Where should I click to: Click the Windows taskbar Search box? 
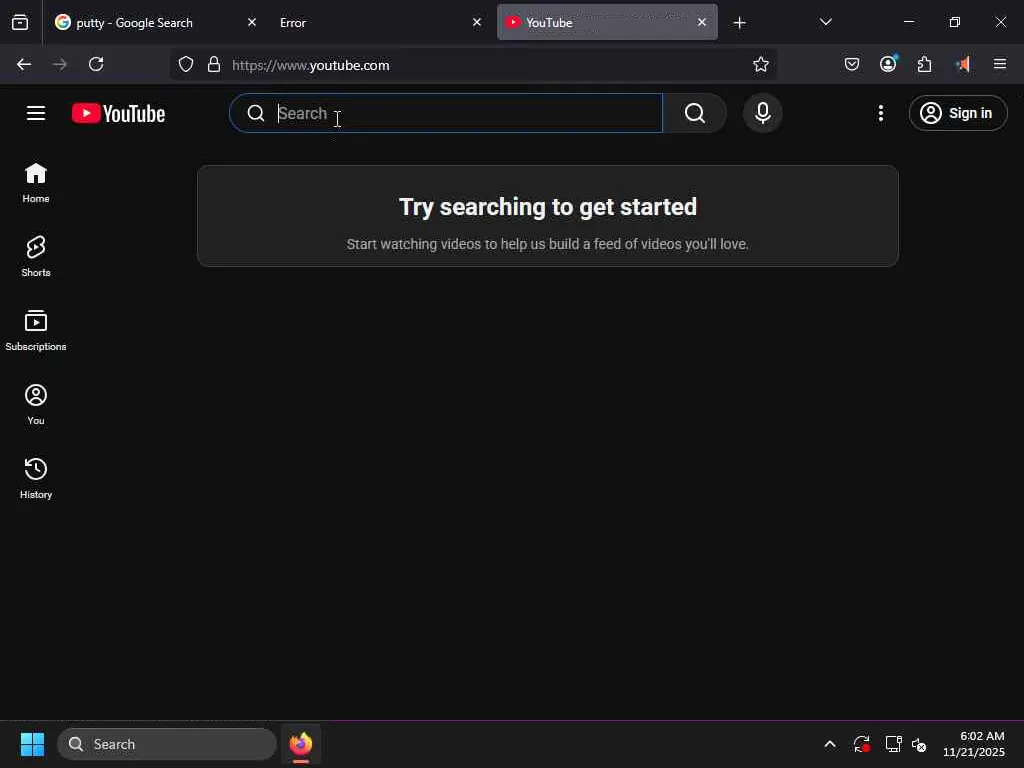167,744
